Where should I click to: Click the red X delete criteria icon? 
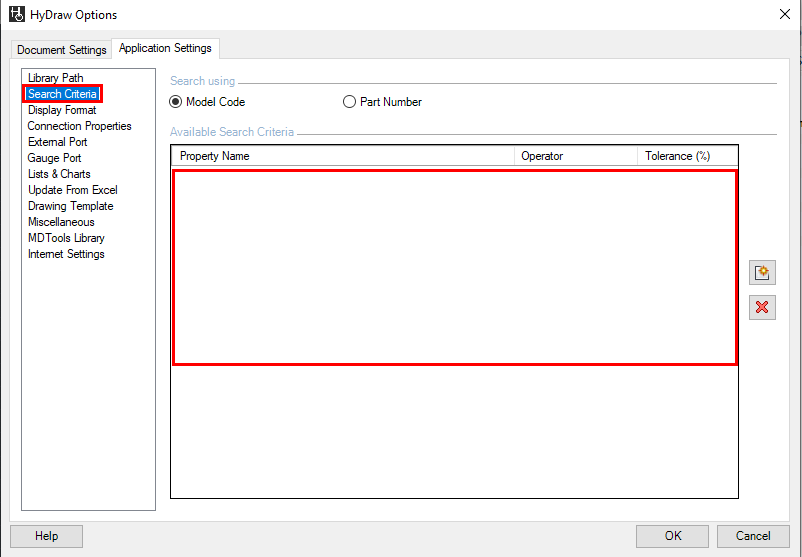click(x=762, y=307)
